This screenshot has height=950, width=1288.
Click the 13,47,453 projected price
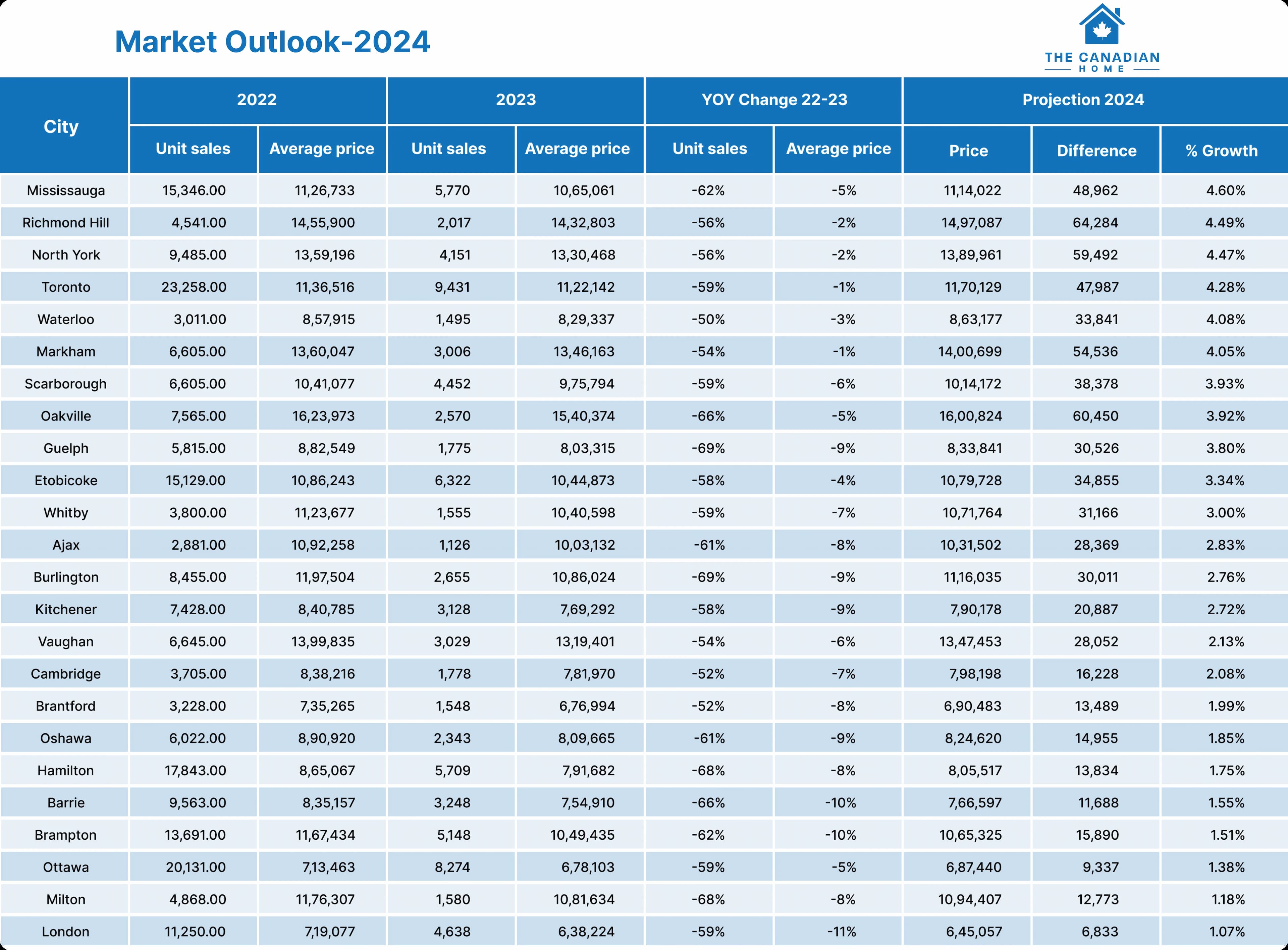970,641
